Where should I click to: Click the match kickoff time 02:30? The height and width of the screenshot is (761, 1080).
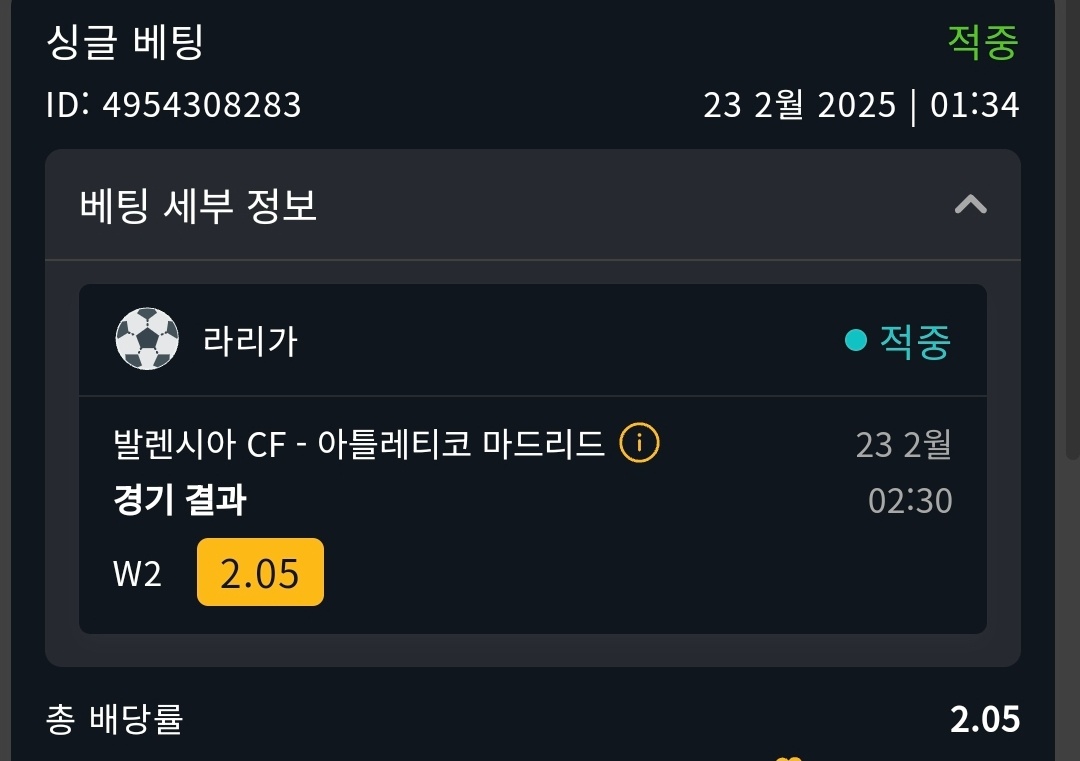pyautogui.click(x=910, y=500)
